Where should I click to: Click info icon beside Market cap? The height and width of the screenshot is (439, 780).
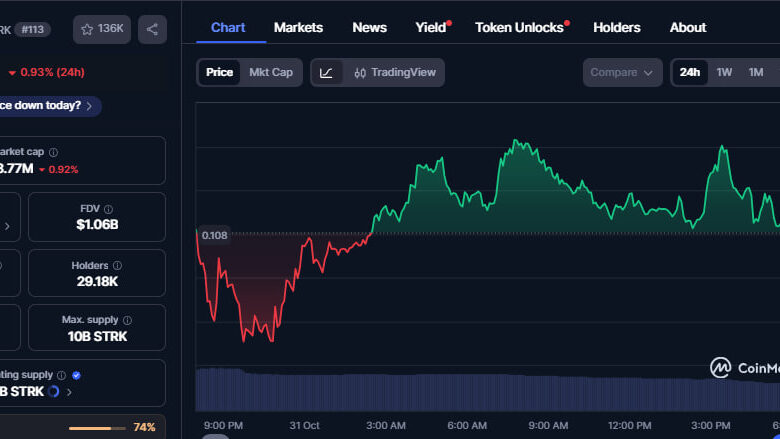click(x=53, y=153)
